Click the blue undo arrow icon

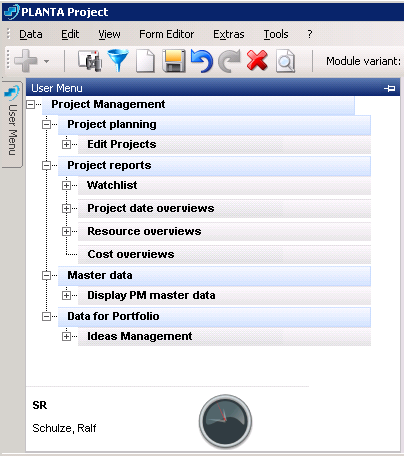click(x=202, y=61)
